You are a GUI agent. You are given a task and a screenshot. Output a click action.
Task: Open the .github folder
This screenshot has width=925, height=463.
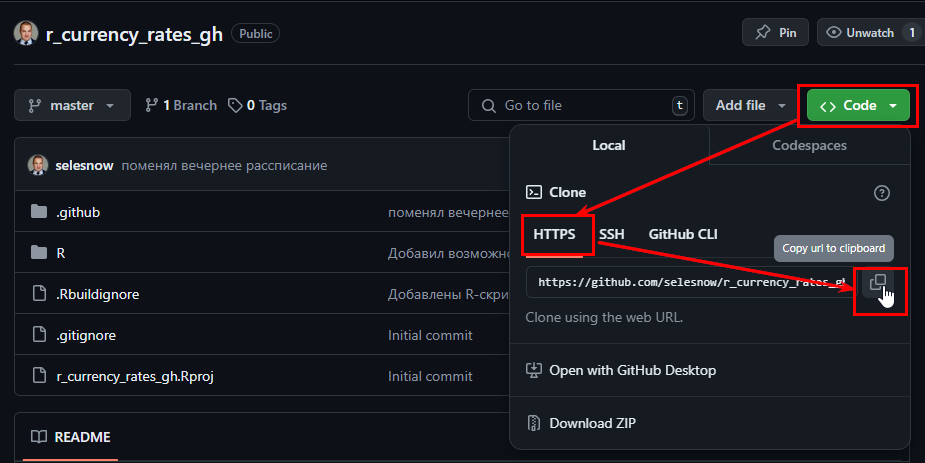pos(78,212)
